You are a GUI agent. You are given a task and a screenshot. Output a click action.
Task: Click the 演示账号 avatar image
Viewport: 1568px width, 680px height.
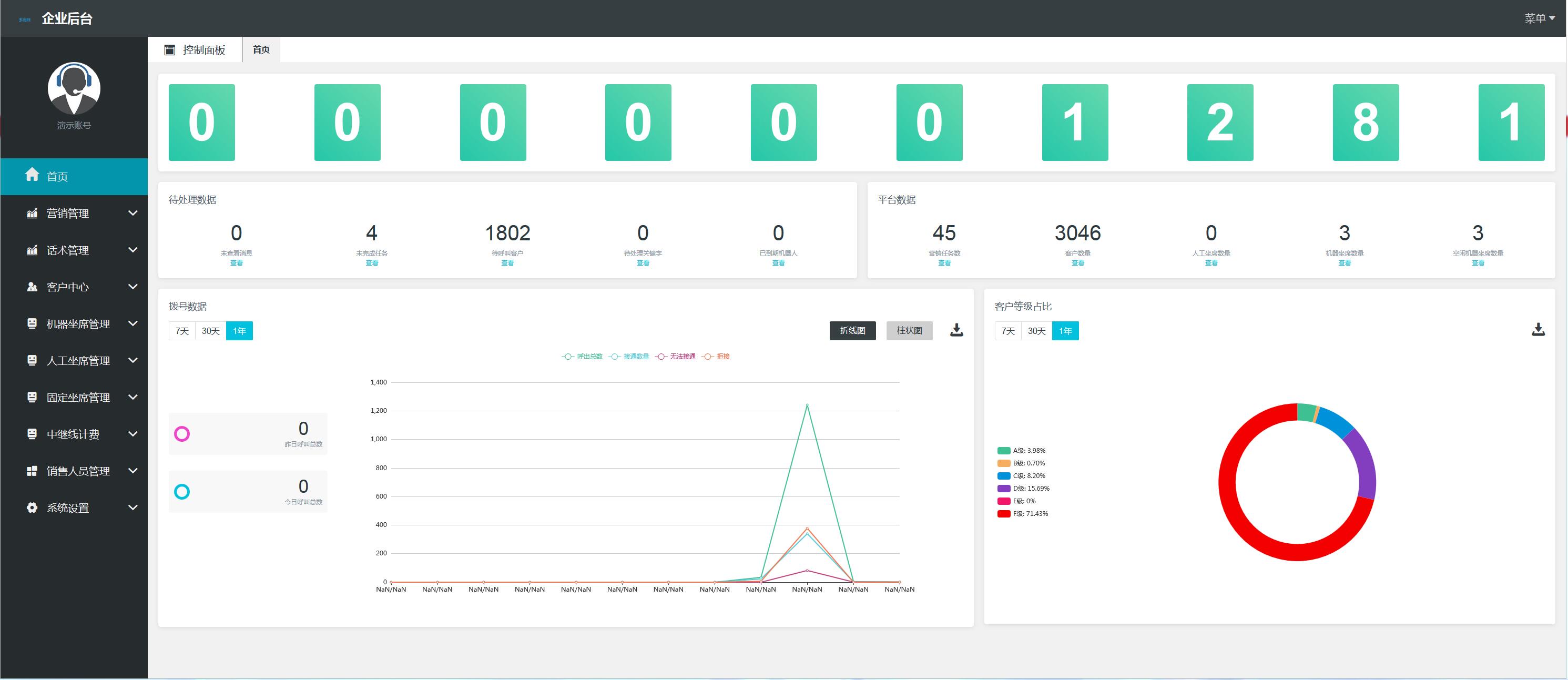click(x=74, y=88)
